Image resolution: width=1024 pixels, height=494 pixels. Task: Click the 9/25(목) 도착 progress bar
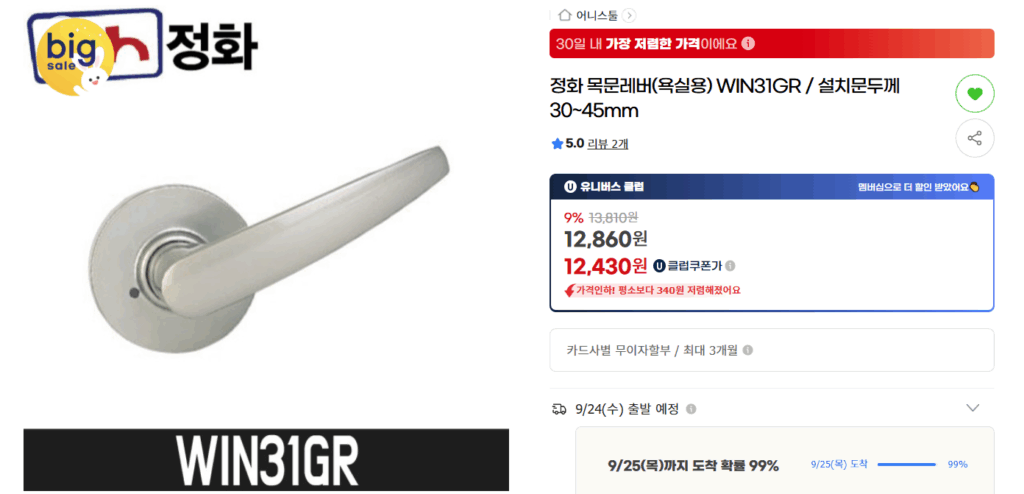906,465
